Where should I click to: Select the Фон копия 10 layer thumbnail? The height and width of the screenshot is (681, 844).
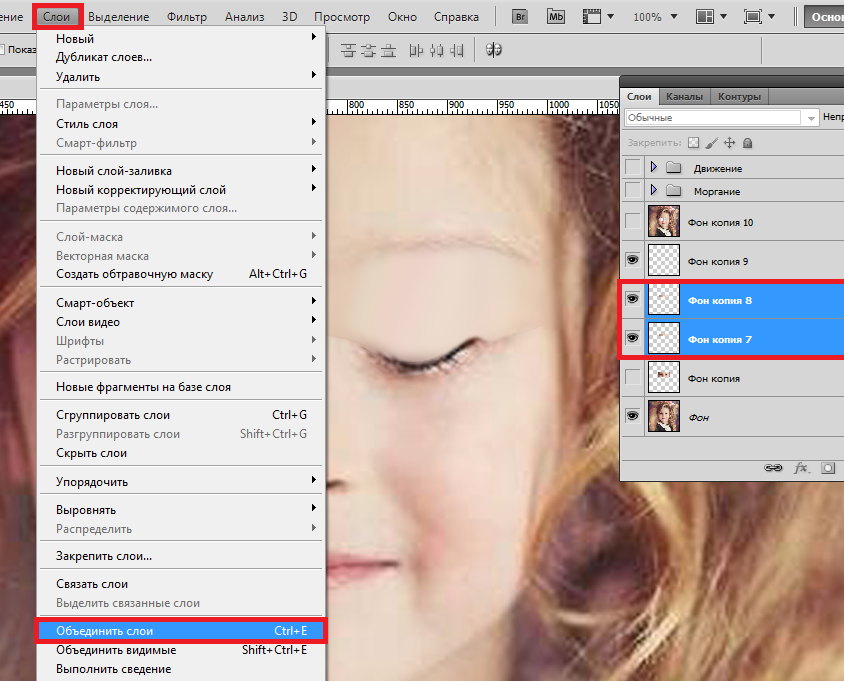pyautogui.click(x=664, y=221)
